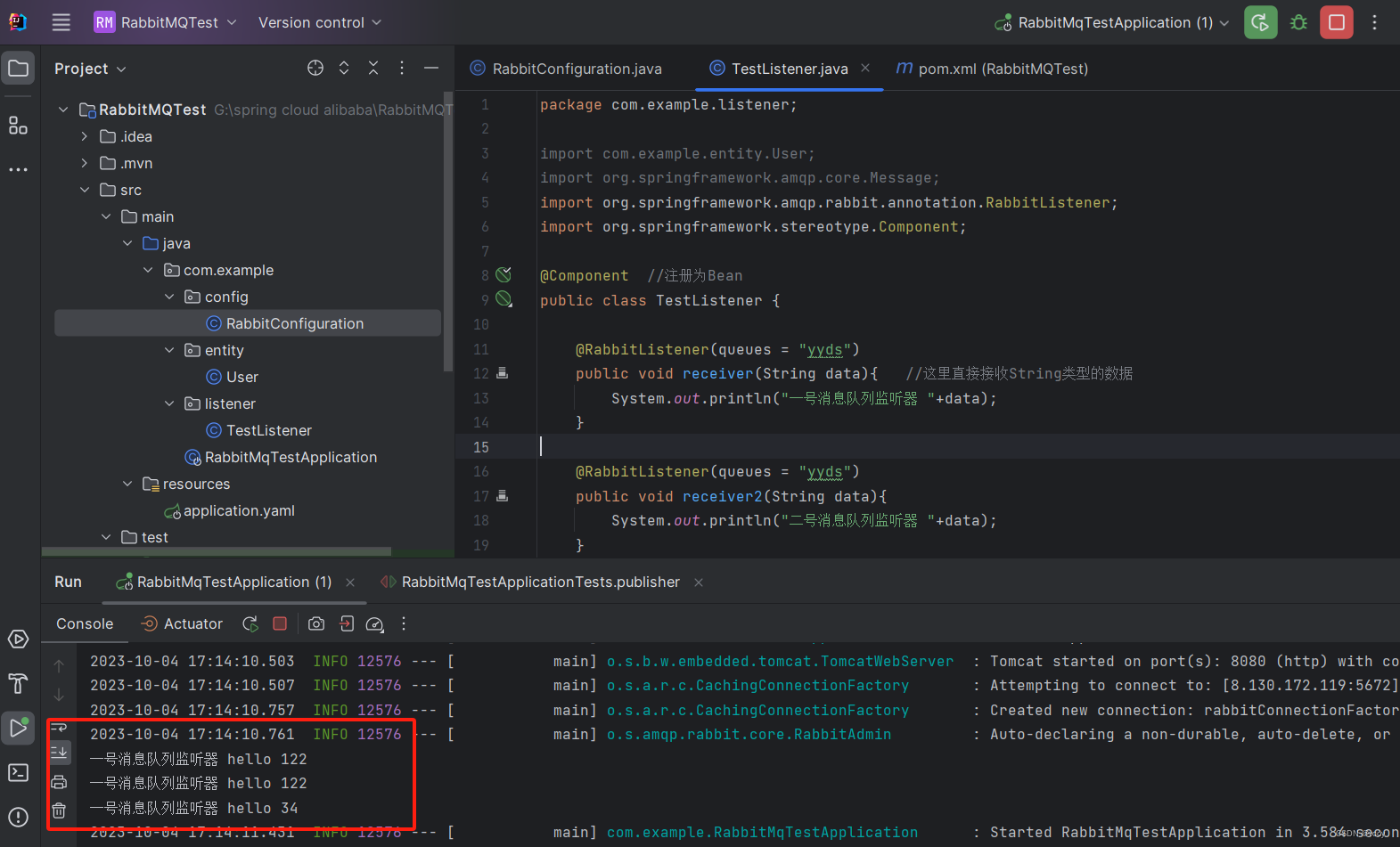Hide the Project panel

pos(431,68)
